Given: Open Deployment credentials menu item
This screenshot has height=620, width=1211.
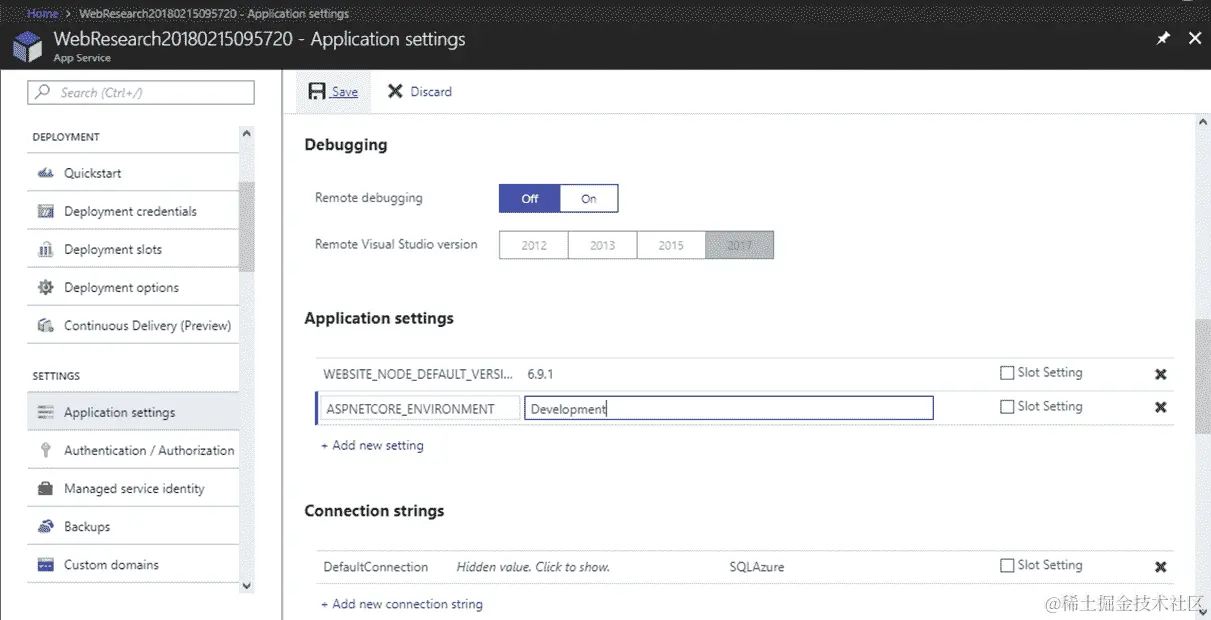Looking at the screenshot, I should click(x=133, y=211).
